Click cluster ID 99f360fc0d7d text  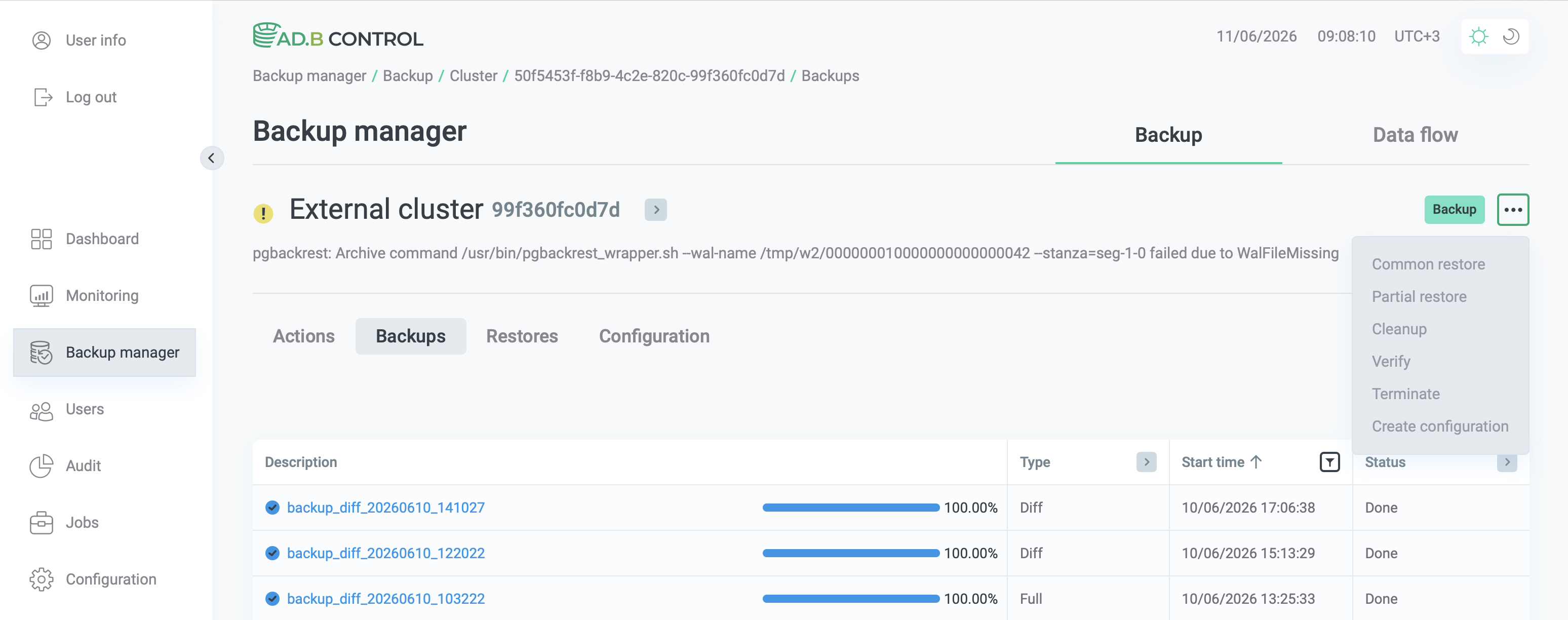click(556, 210)
